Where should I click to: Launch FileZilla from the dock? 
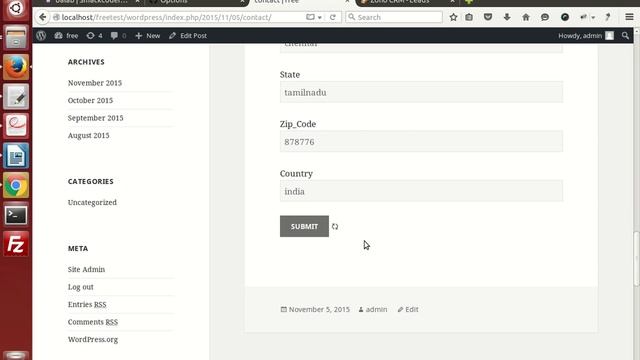coord(16,244)
